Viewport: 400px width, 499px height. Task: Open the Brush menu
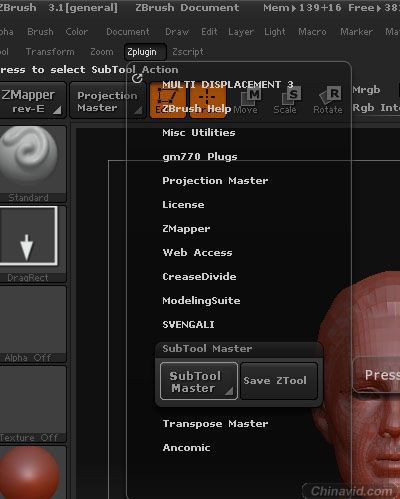coord(40,32)
